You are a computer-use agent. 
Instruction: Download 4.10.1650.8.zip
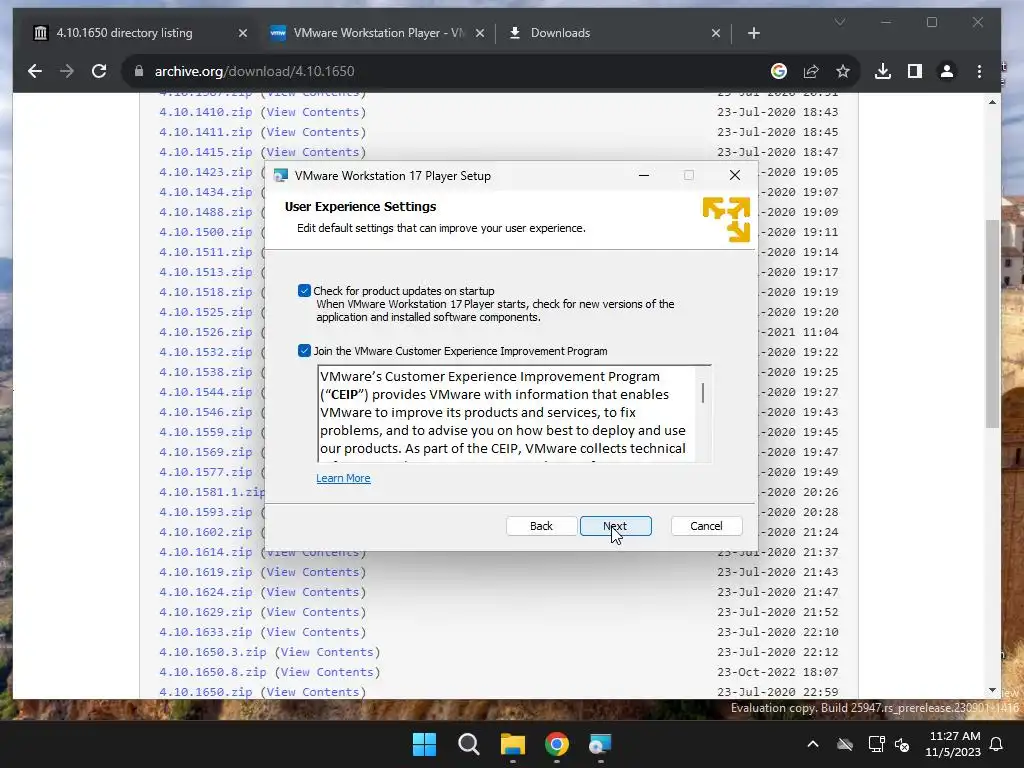tap(213, 672)
